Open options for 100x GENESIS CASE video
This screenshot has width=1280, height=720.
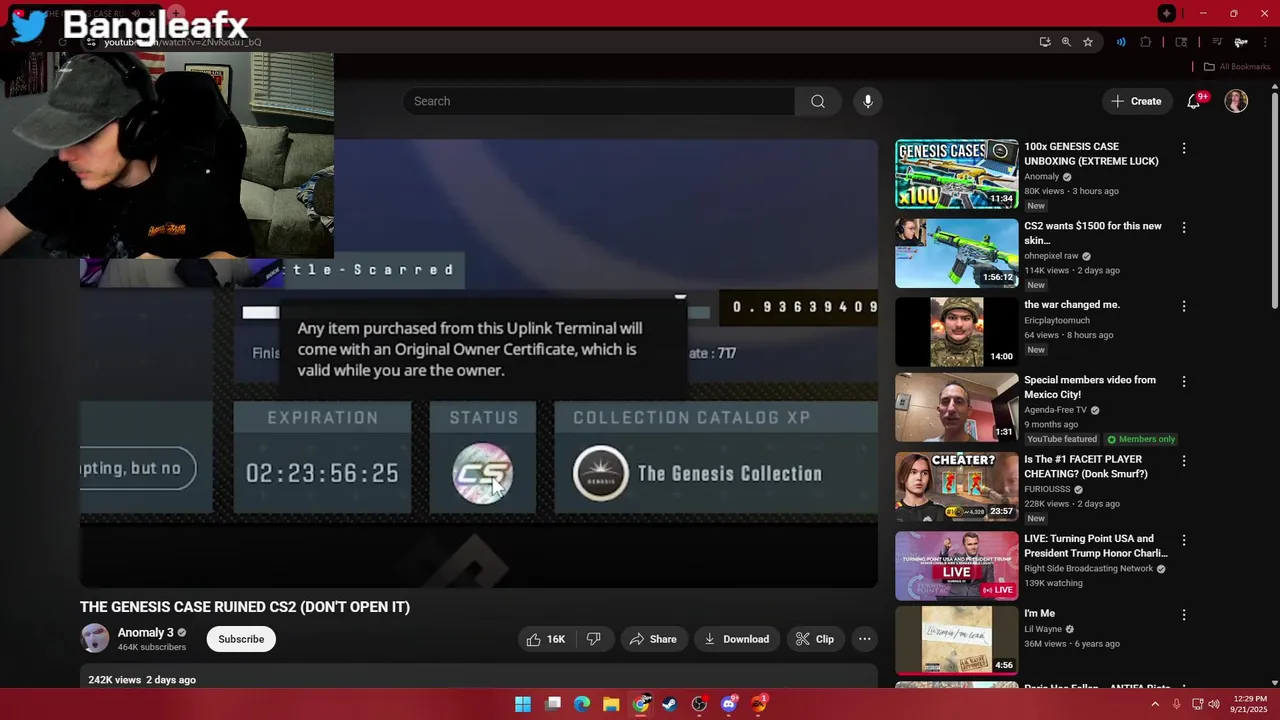point(1184,148)
